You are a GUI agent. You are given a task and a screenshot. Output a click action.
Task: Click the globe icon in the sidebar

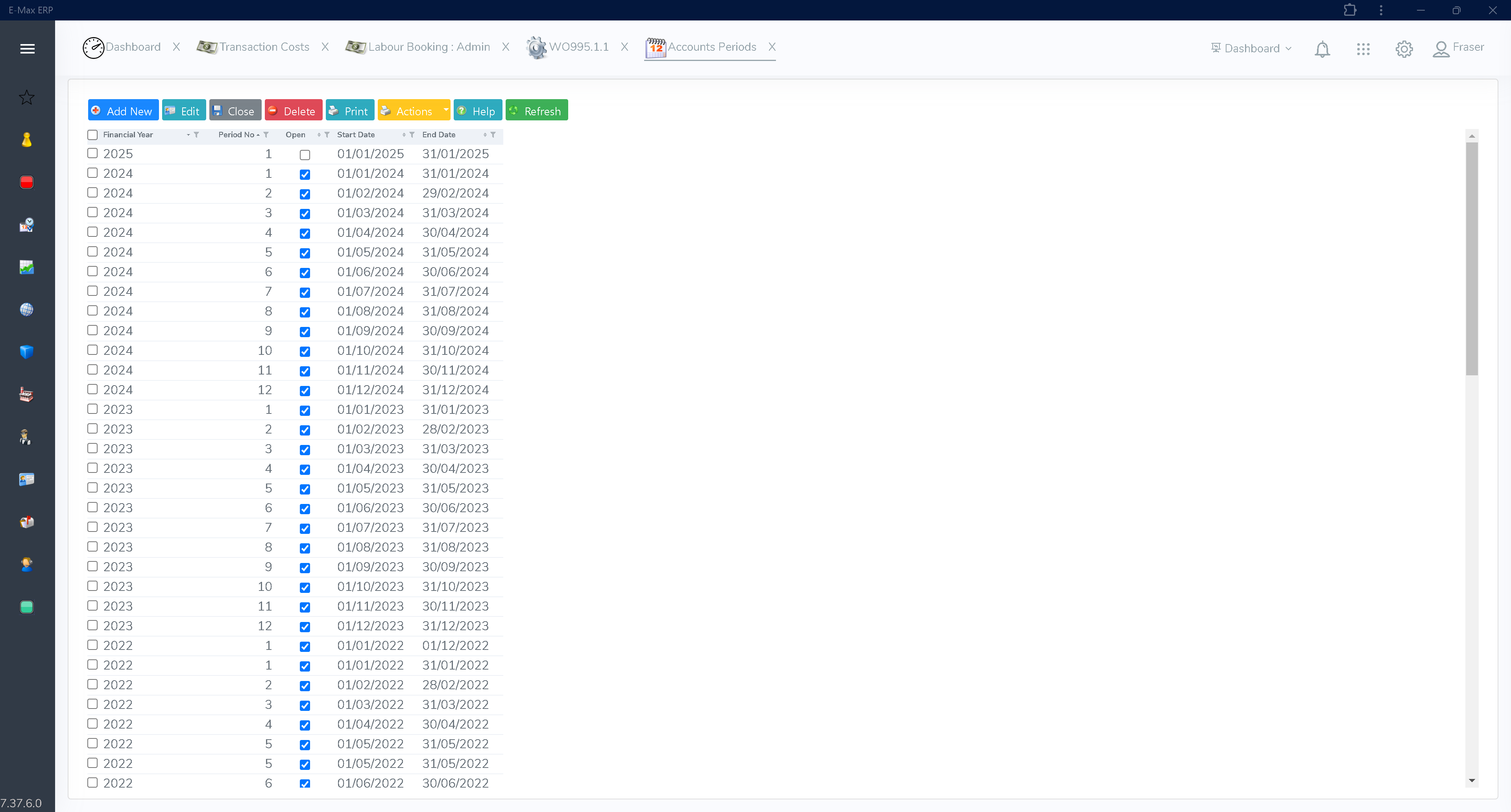click(26, 310)
